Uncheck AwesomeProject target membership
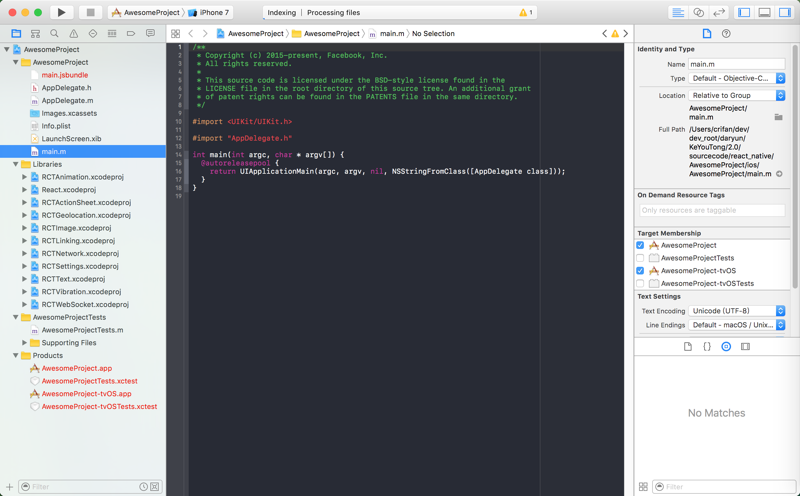The height and width of the screenshot is (496, 800). (x=640, y=245)
